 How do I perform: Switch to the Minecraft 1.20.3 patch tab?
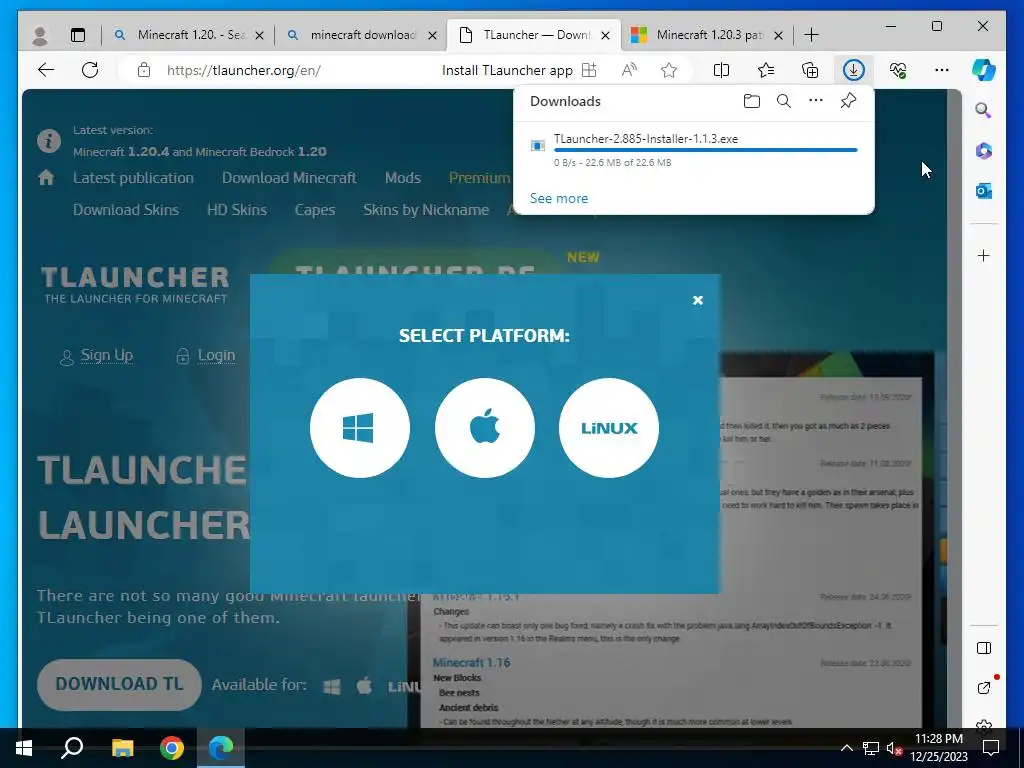[705, 35]
